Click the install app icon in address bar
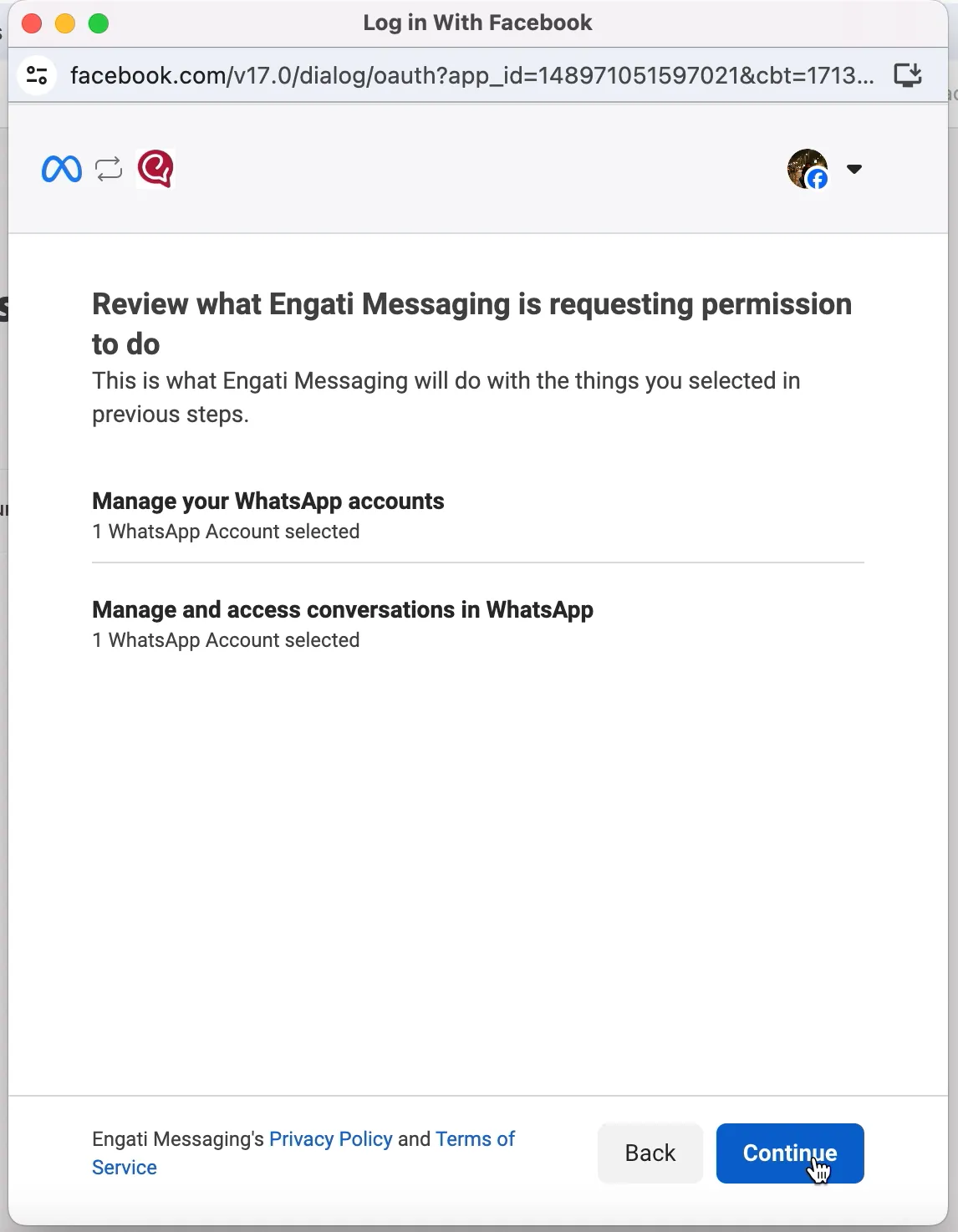The image size is (958, 1232). click(907, 75)
